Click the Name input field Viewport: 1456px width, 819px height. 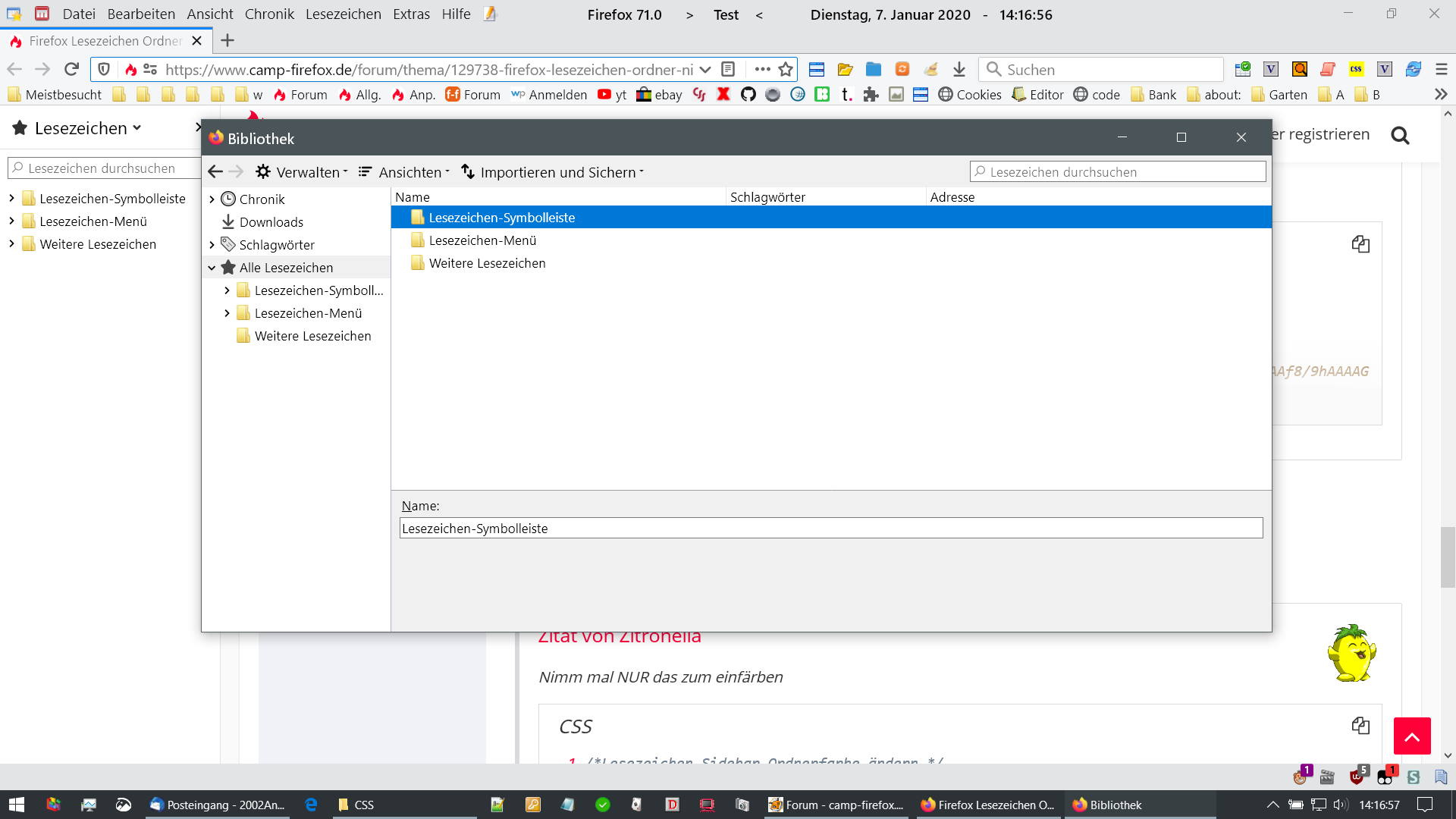pos(830,529)
